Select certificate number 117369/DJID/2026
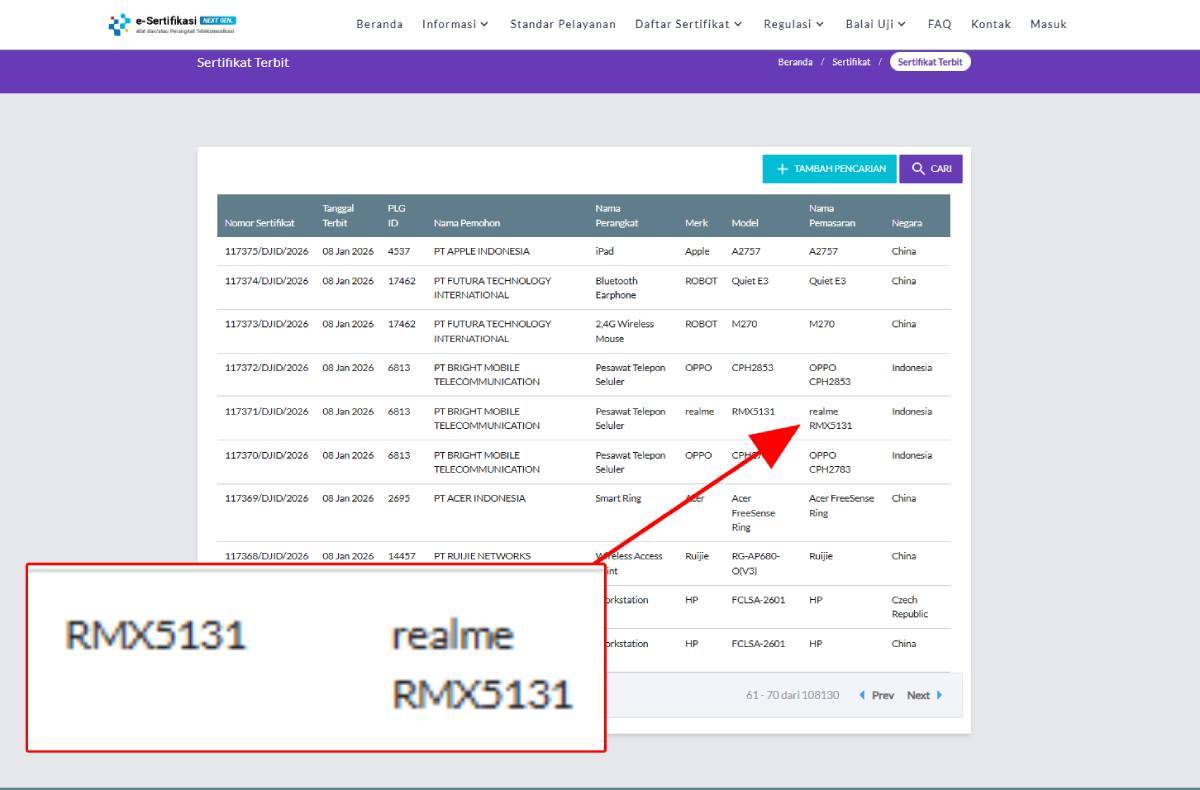The width and height of the screenshot is (1200, 790). (x=267, y=498)
